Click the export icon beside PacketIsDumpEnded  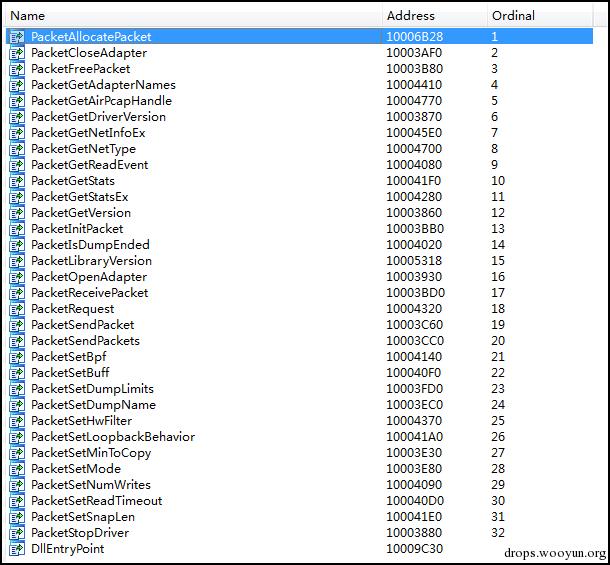tap(17, 245)
